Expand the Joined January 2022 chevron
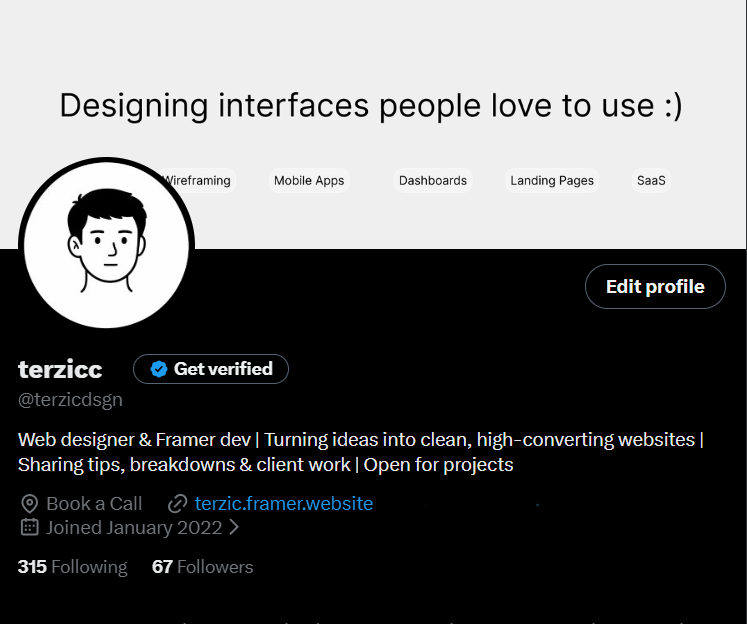Image resolution: width=747 pixels, height=624 pixels. pyautogui.click(x=234, y=527)
